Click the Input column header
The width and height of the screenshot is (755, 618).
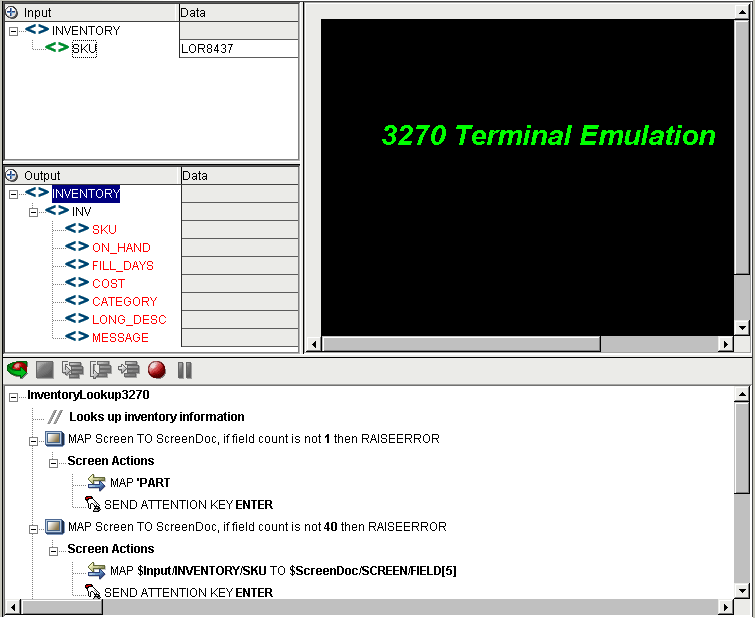click(91, 13)
